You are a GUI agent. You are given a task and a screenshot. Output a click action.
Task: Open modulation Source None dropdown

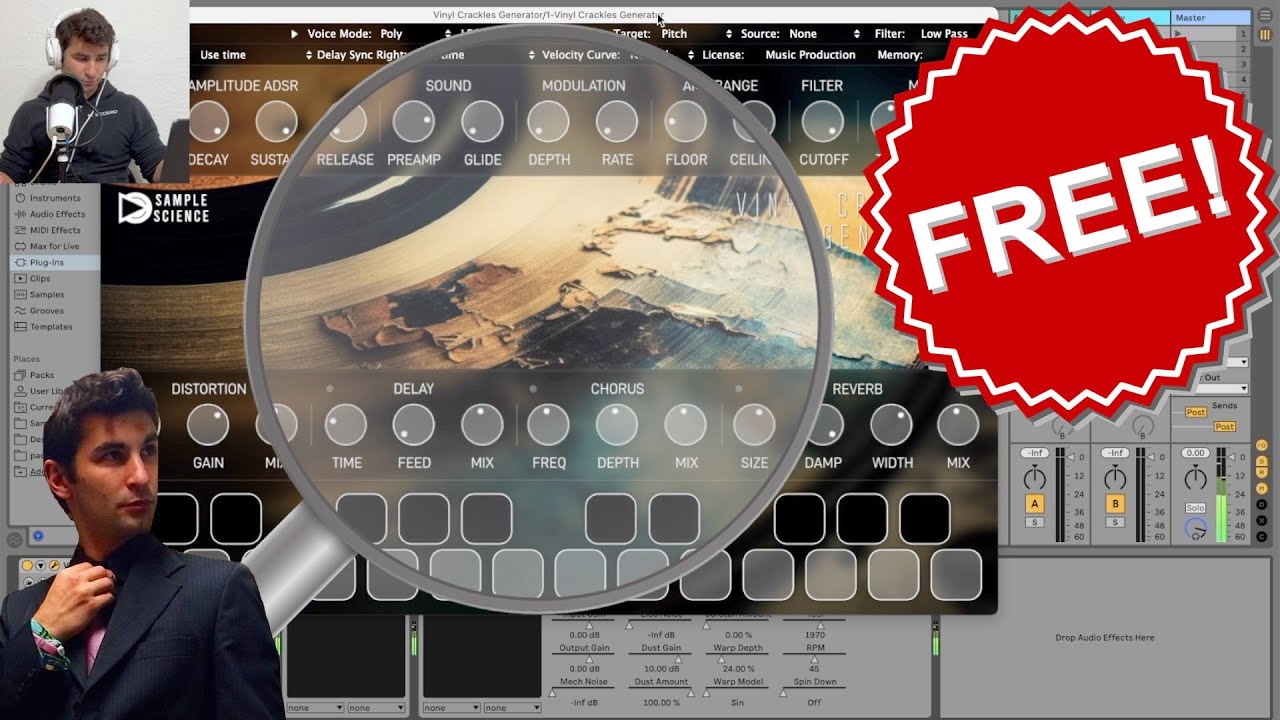pos(825,34)
